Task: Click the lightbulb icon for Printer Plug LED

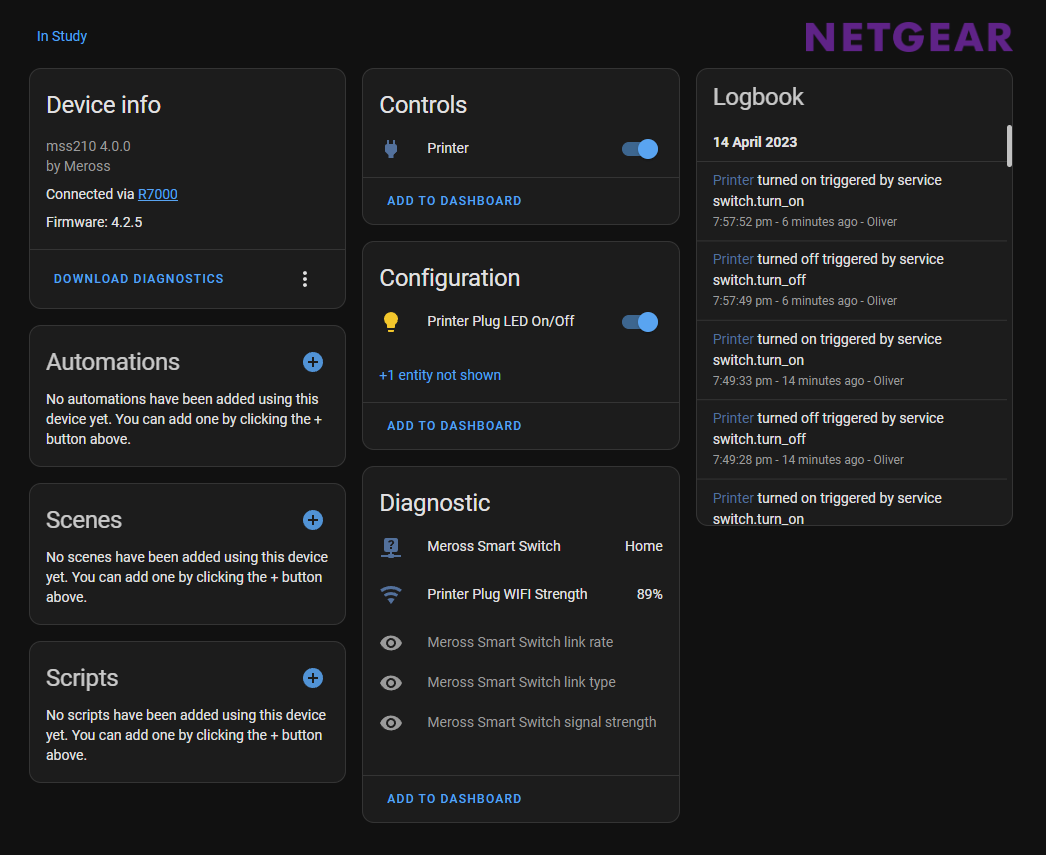Action: (x=391, y=322)
